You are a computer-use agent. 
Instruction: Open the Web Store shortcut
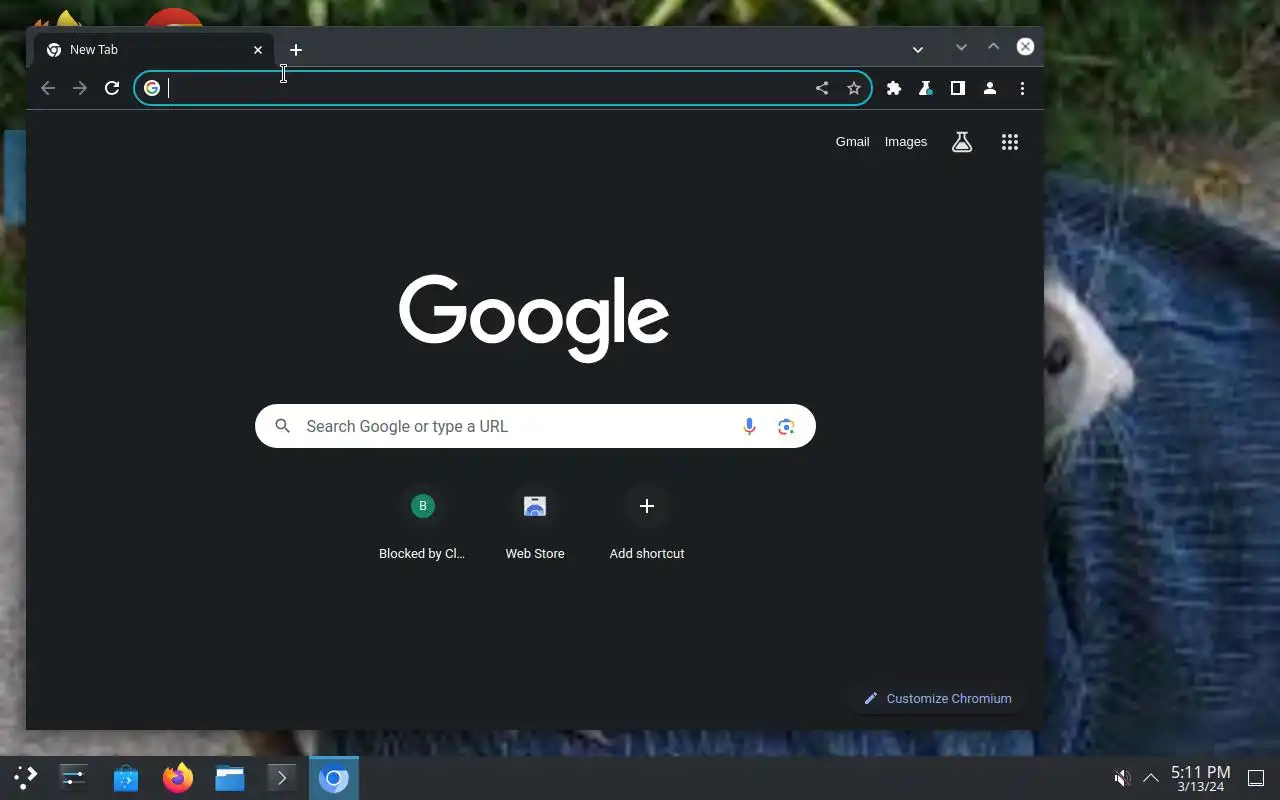535,524
